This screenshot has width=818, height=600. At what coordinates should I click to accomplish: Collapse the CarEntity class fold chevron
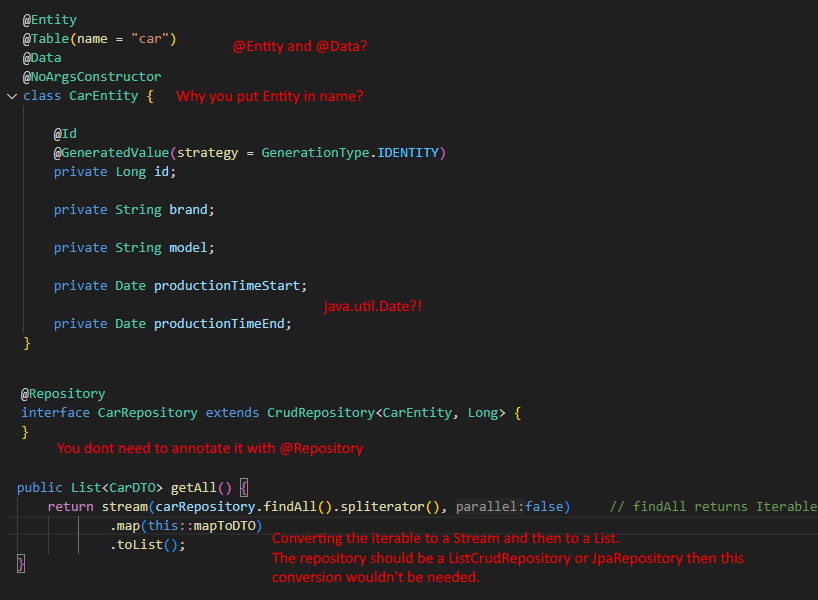(12, 97)
